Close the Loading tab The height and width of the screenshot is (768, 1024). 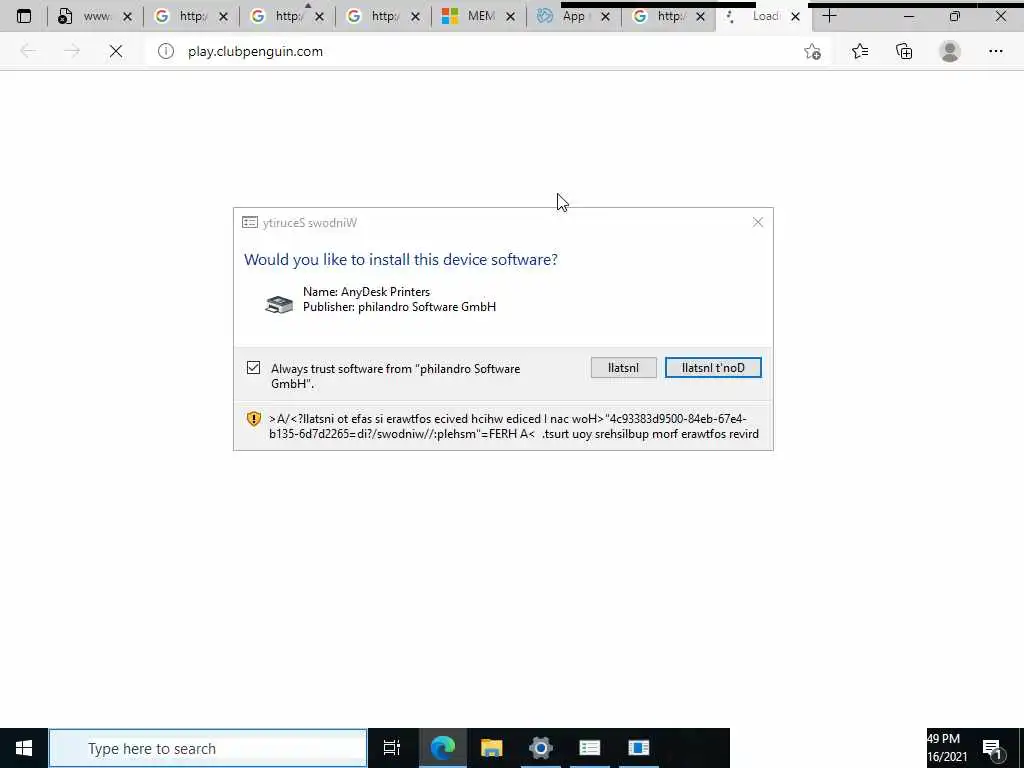coord(795,16)
